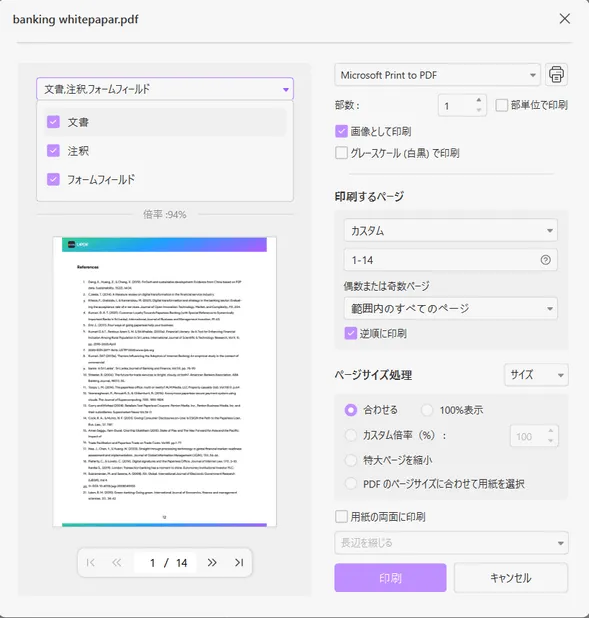Uncheck the 文書 content option

[53, 122]
